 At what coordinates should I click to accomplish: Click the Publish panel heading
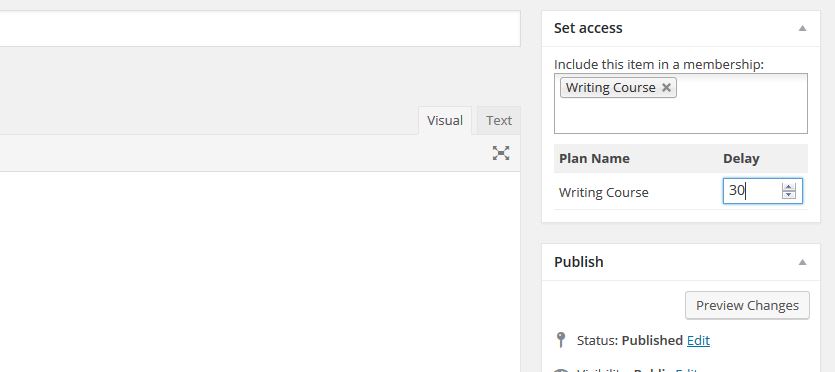click(578, 262)
